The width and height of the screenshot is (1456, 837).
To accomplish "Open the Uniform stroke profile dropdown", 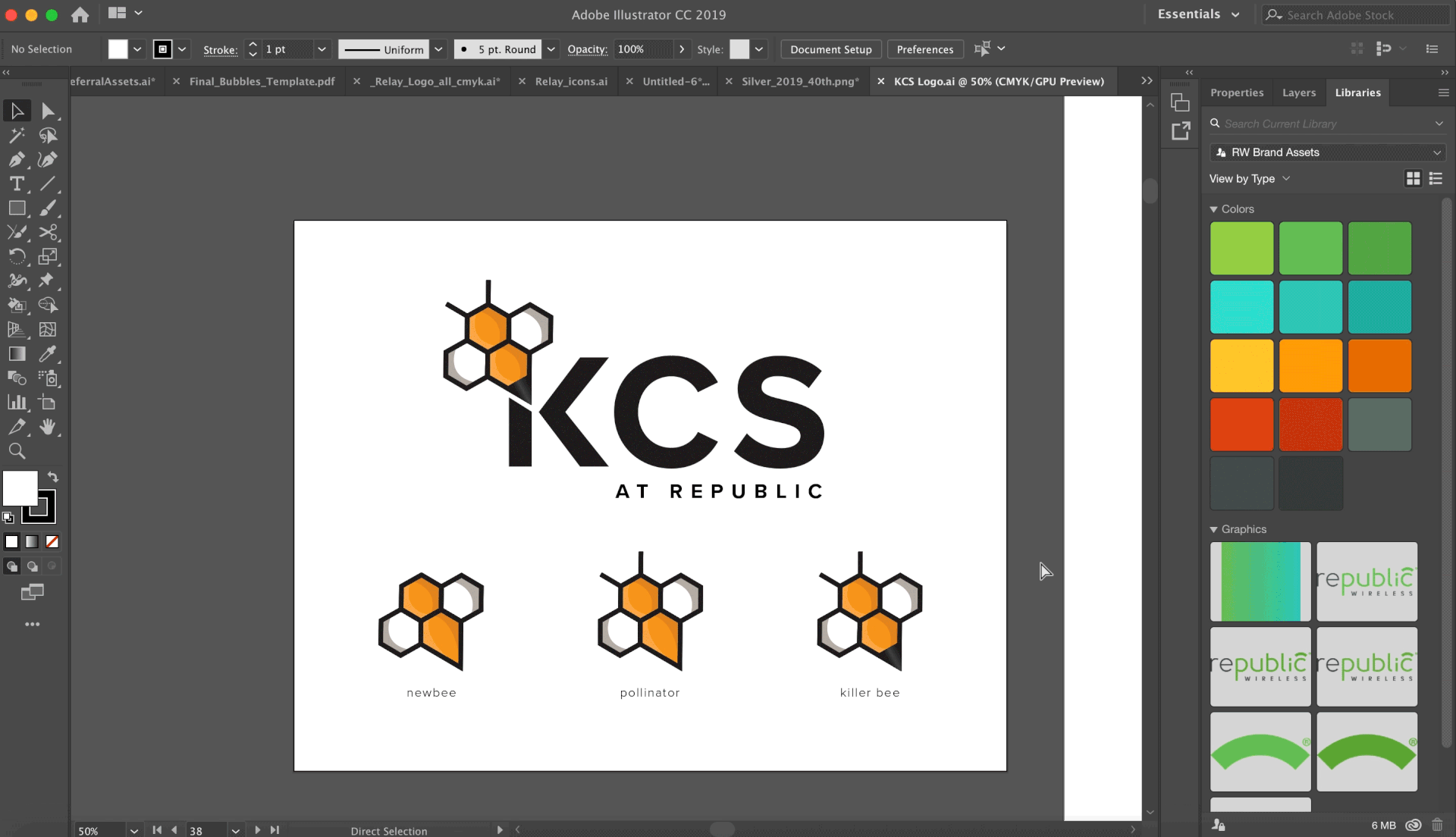I will (438, 49).
